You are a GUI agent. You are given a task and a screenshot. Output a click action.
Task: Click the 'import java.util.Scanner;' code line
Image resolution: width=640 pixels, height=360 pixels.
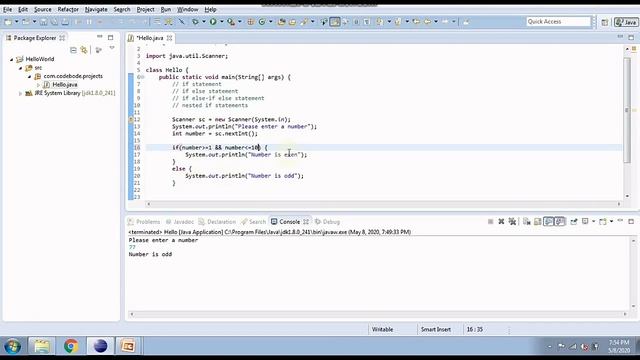pos(187,56)
